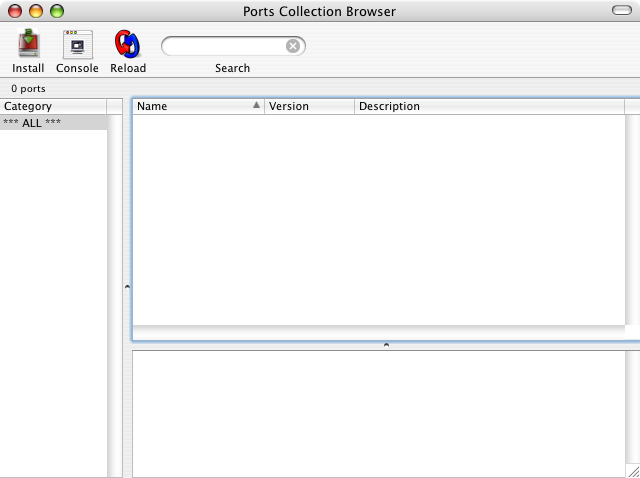This screenshot has width=640, height=478.
Task: Open the Console window
Action: (x=77, y=44)
